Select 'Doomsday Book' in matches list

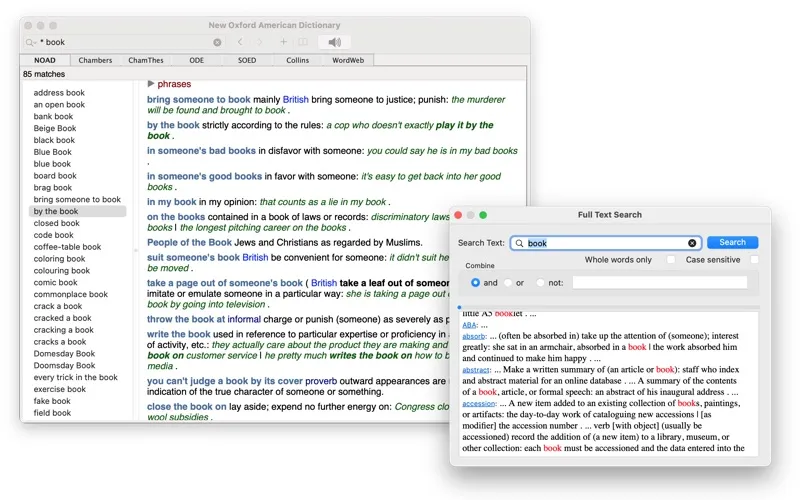64,365
